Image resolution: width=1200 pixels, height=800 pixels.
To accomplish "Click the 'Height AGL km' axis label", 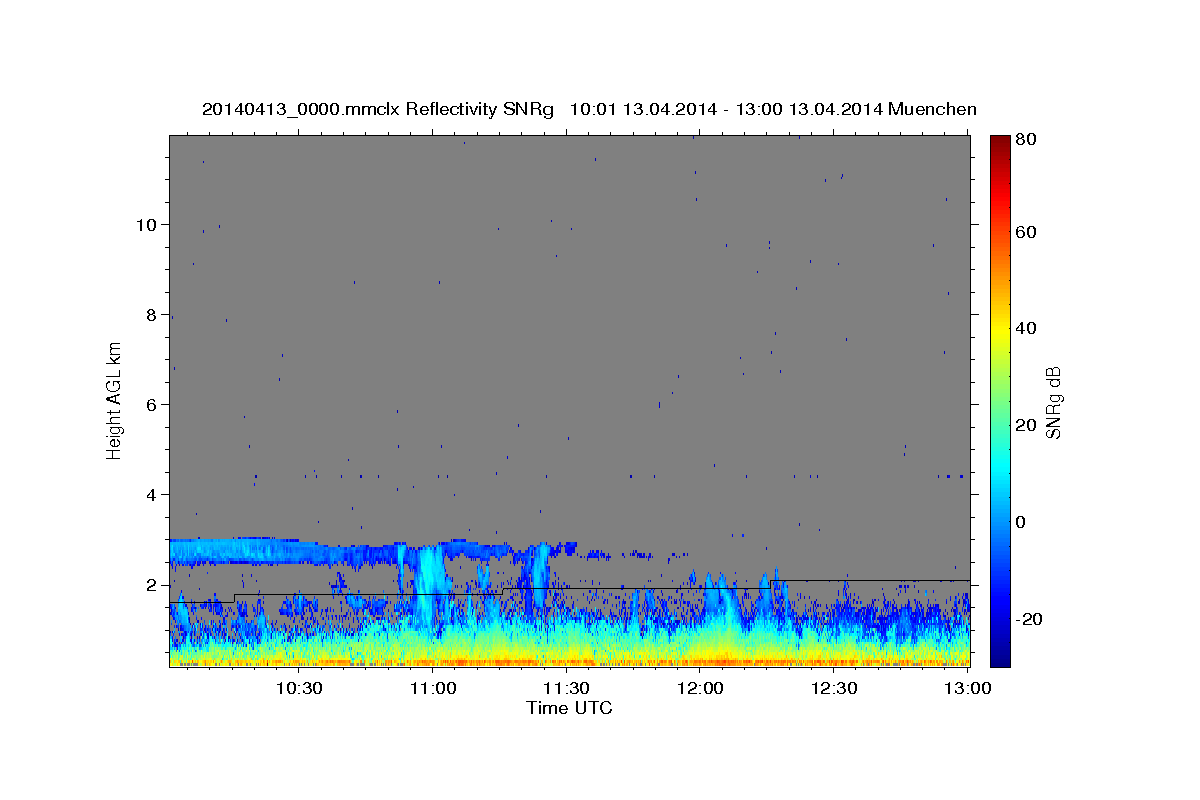I will 115,401.
